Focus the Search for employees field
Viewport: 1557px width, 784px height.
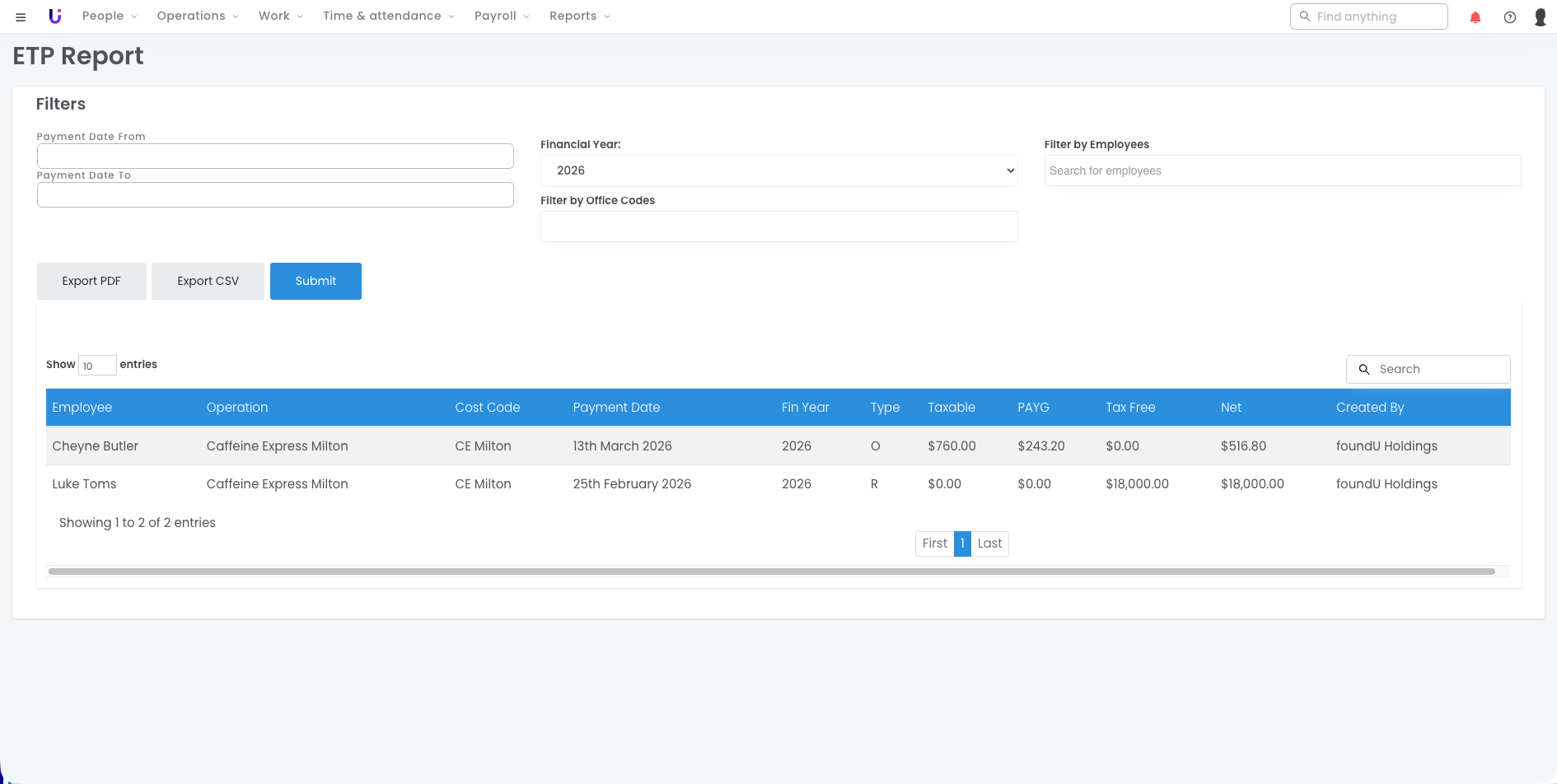point(1282,170)
